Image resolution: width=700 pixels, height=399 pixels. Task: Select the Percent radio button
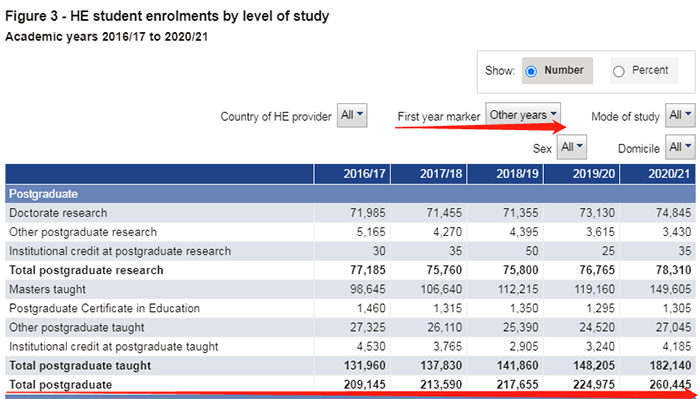click(618, 71)
